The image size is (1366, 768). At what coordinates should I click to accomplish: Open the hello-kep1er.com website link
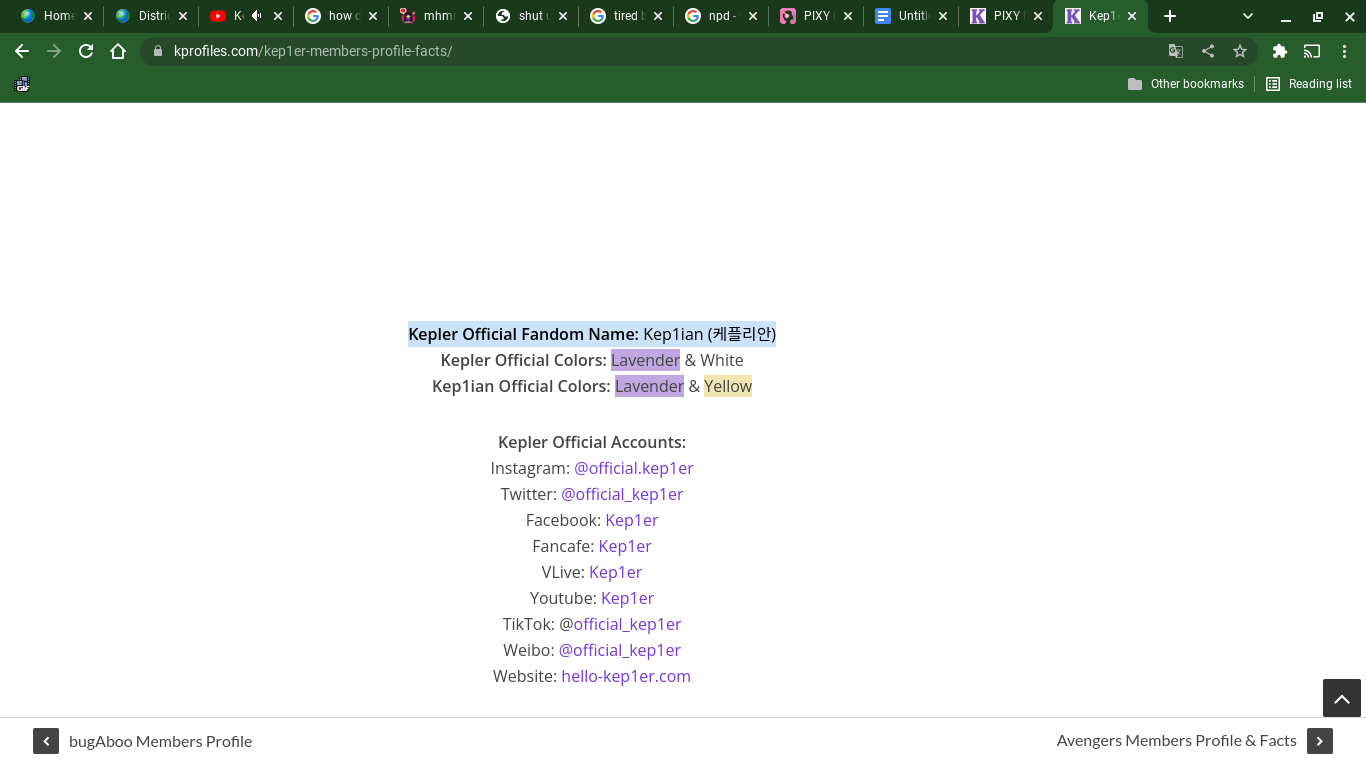pyautogui.click(x=626, y=676)
